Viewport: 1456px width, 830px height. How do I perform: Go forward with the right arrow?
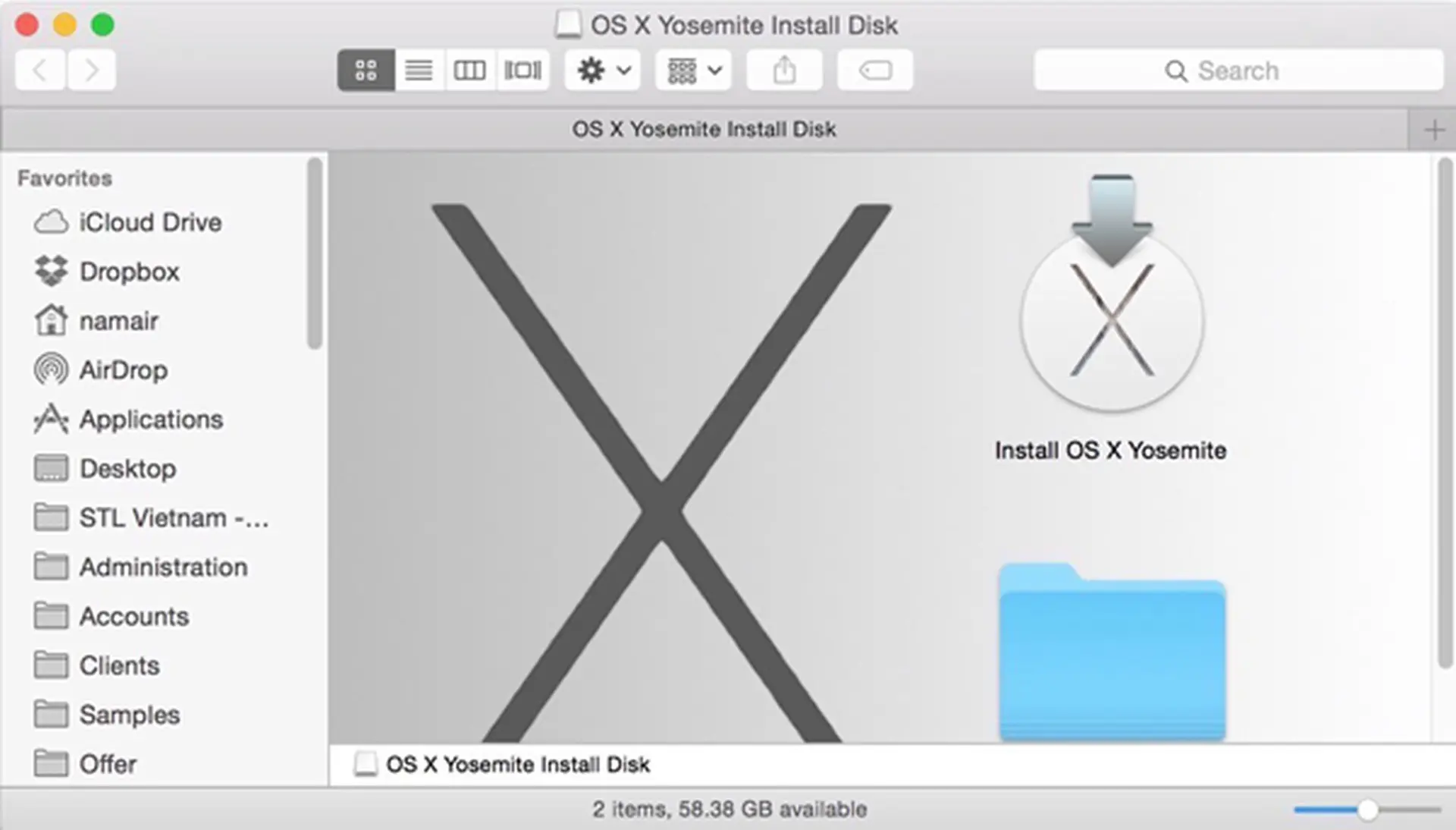(x=91, y=71)
